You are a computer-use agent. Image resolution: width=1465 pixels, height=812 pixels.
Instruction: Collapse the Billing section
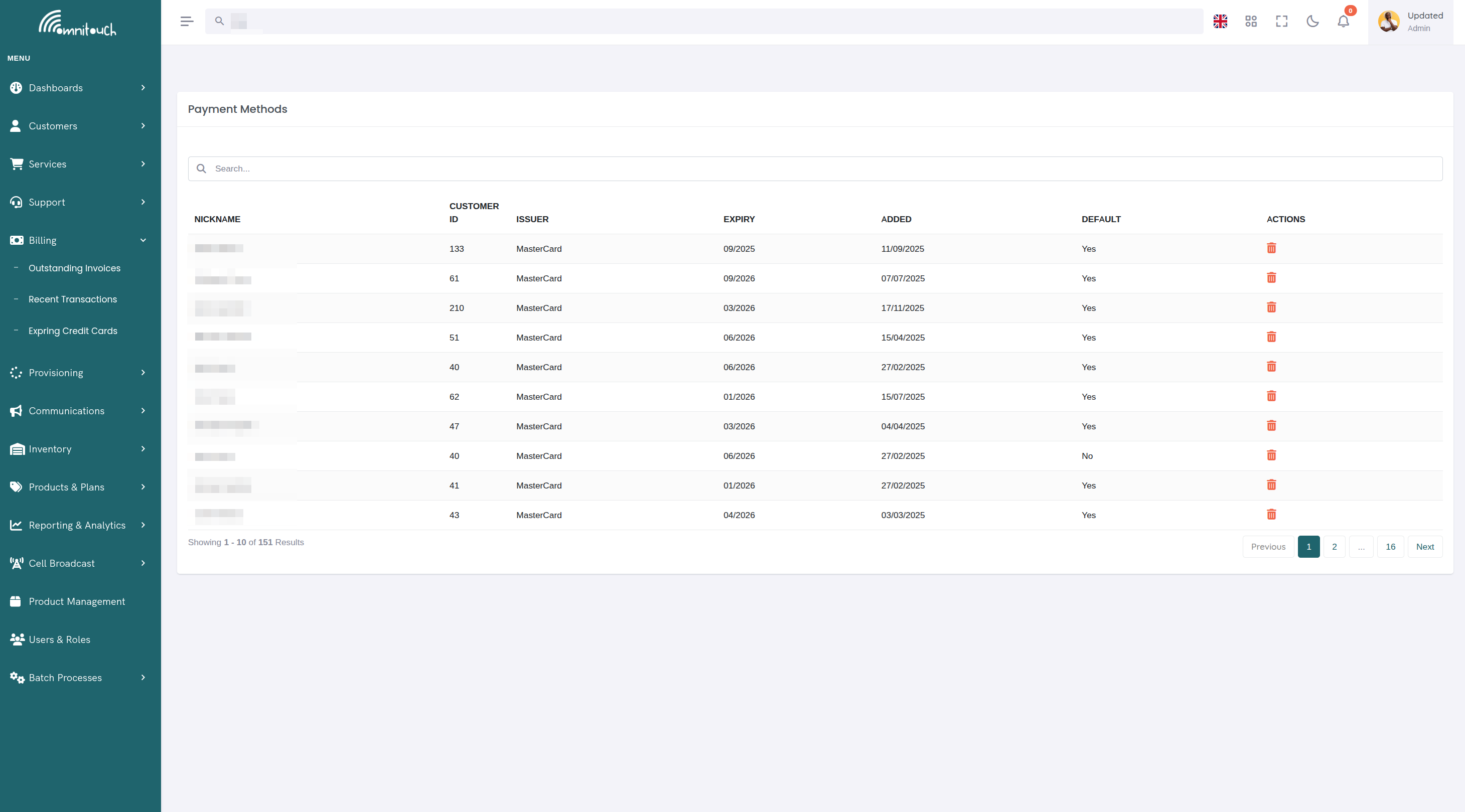143,240
